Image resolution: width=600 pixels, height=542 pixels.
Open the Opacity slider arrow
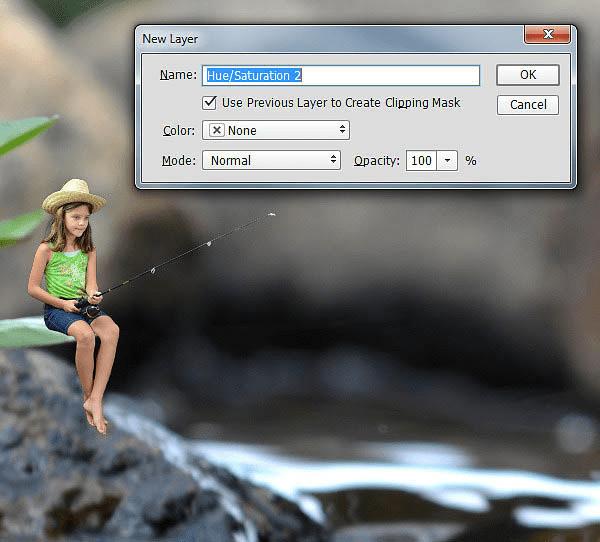(x=447, y=160)
